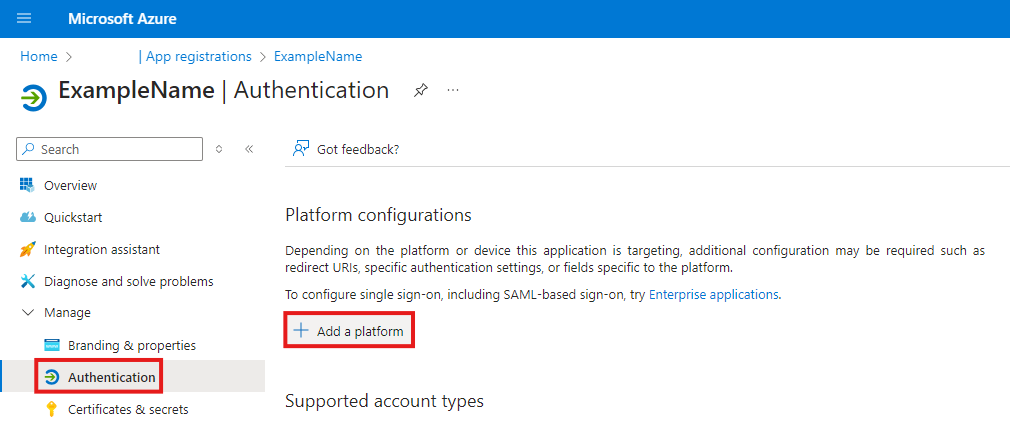Focus the sidebar Search field
Viewport: 1010px width, 421px height.
[x=110, y=149]
